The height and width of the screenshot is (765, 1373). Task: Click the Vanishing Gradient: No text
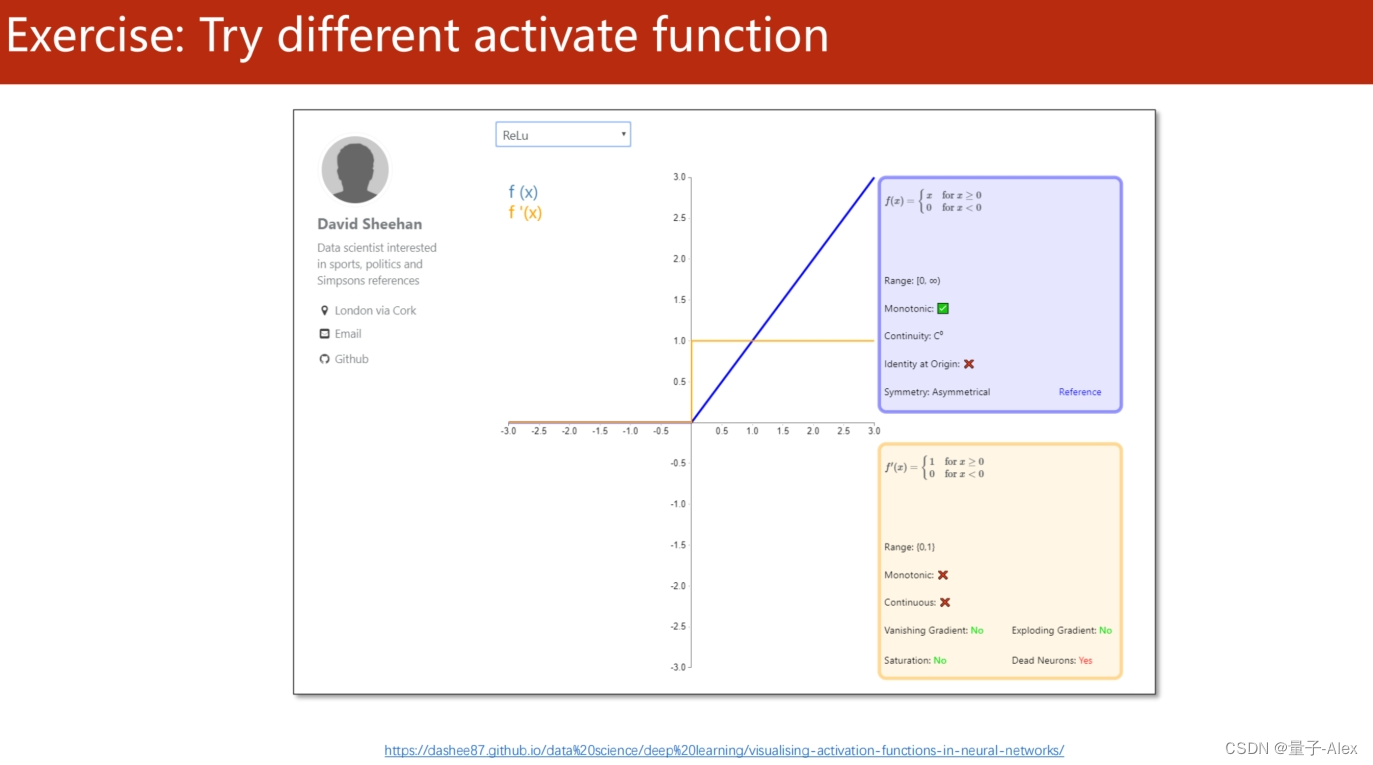click(934, 631)
